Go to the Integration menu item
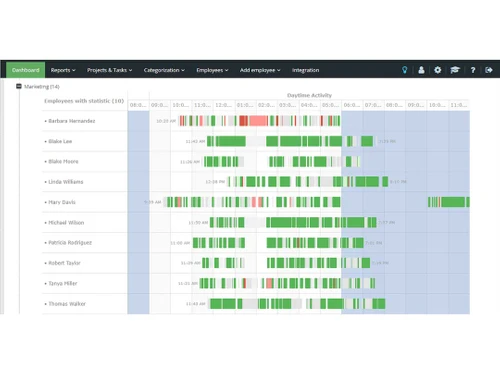 [305, 70]
